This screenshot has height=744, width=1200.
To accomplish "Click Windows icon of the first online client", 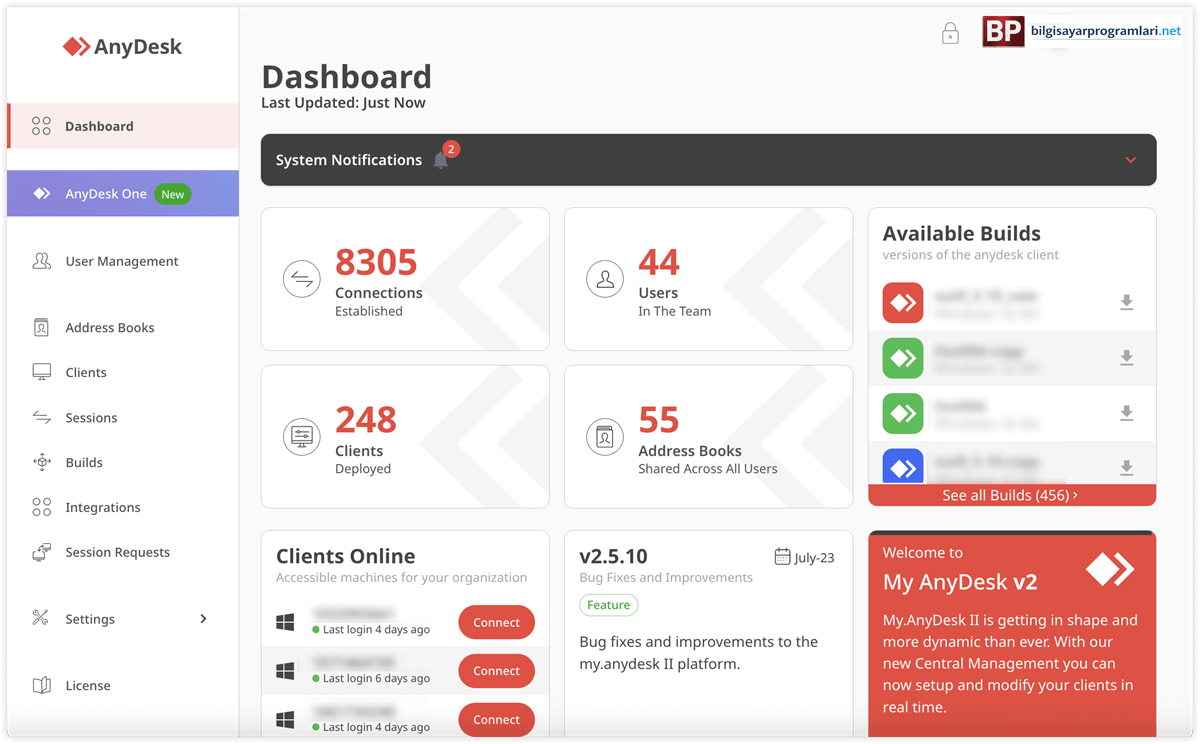I will [x=286, y=622].
